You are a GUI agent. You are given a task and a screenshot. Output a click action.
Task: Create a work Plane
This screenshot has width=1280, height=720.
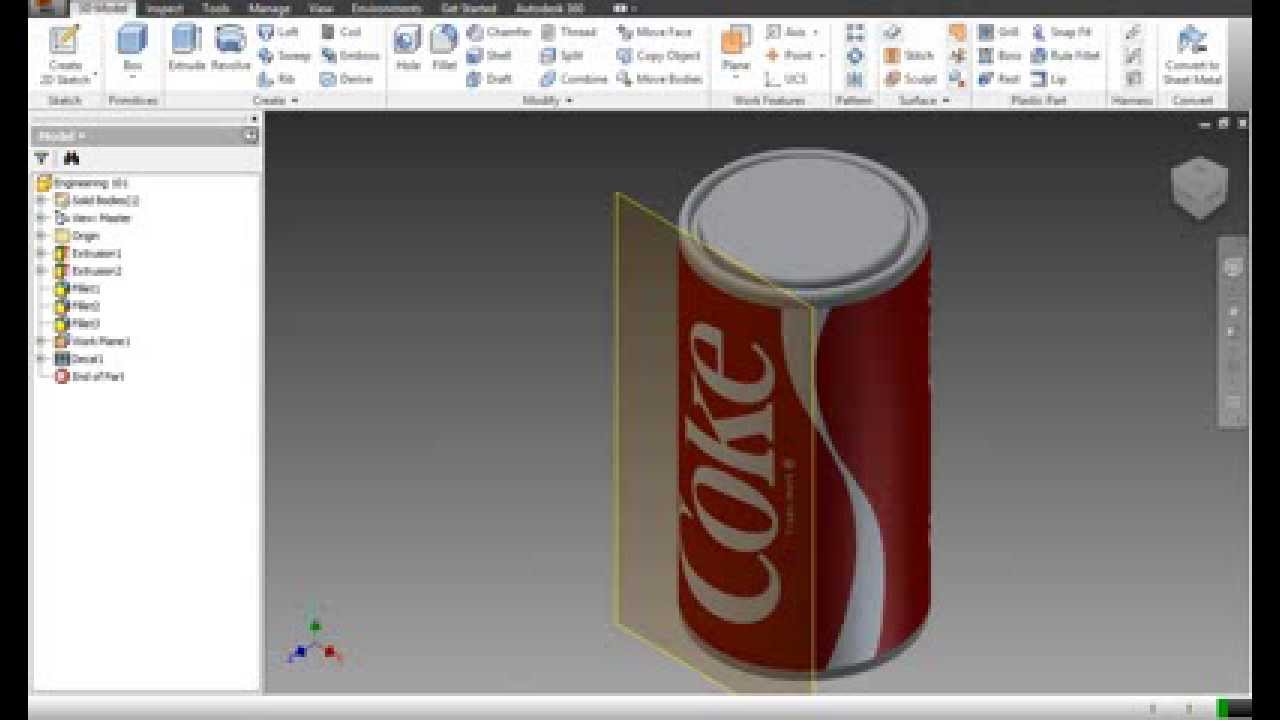click(736, 48)
